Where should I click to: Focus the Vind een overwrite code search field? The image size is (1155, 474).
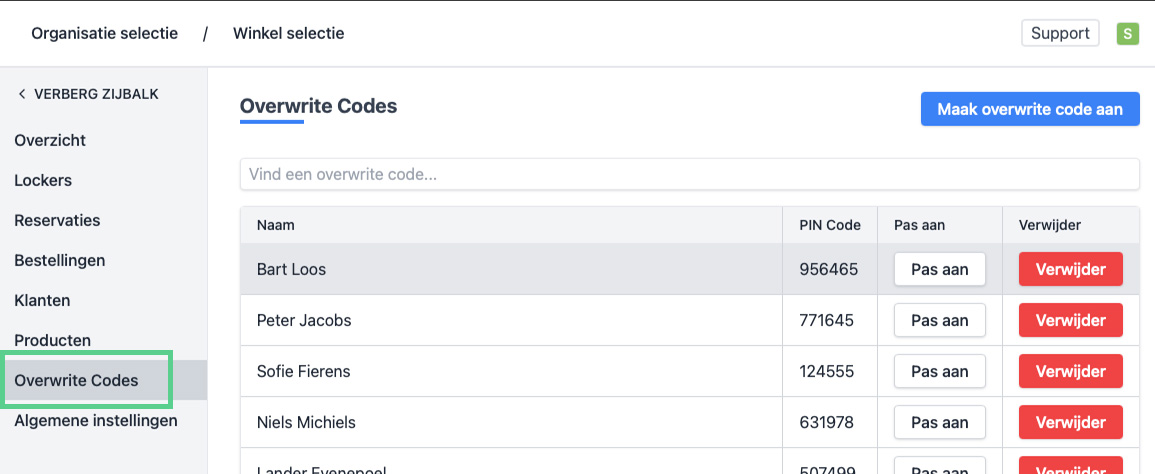click(x=689, y=174)
